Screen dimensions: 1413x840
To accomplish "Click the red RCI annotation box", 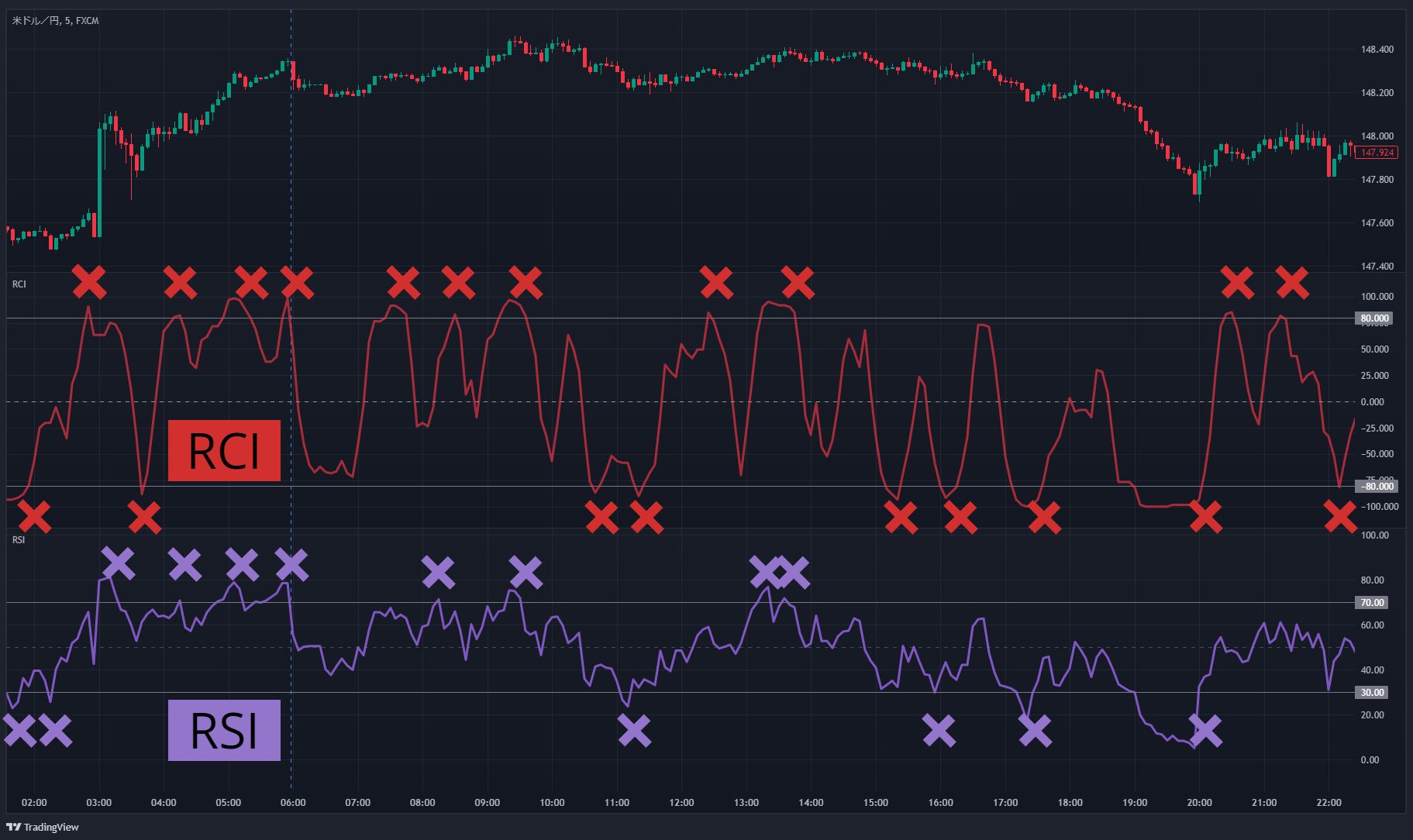I will click(224, 450).
